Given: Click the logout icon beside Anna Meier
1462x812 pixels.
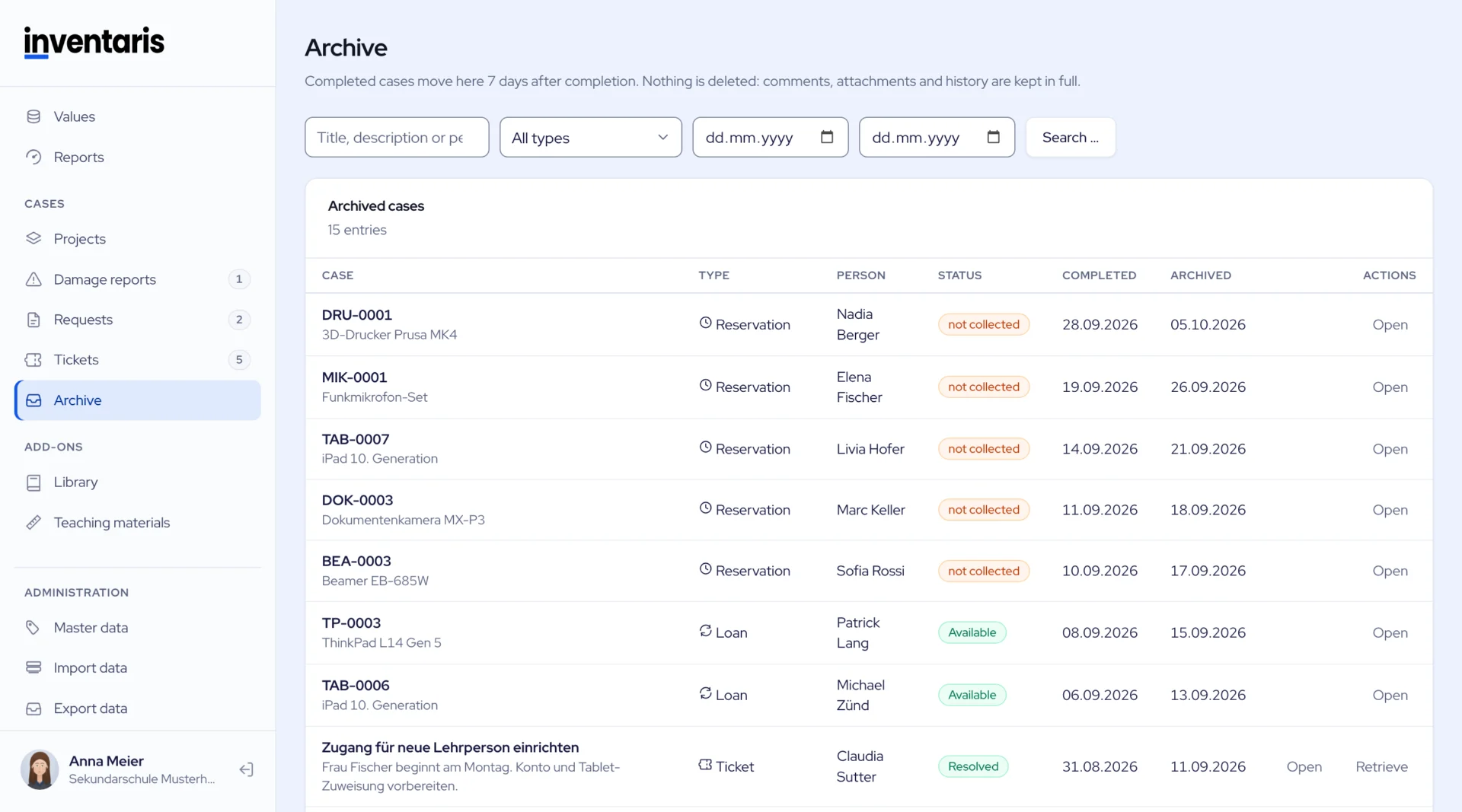Looking at the screenshot, I should pos(246,769).
